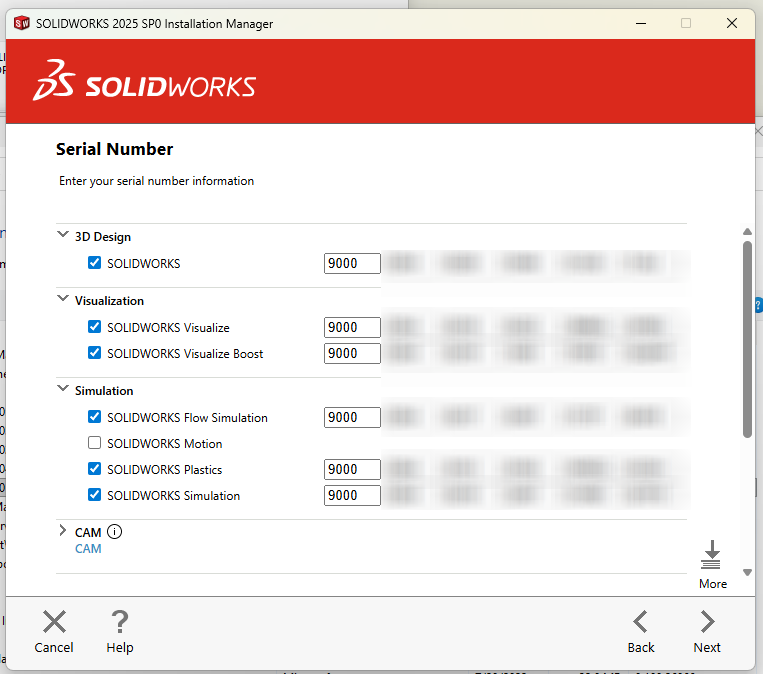The image size is (763, 674).
Task: Open the blue CAM link
Action: pos(88,548)
